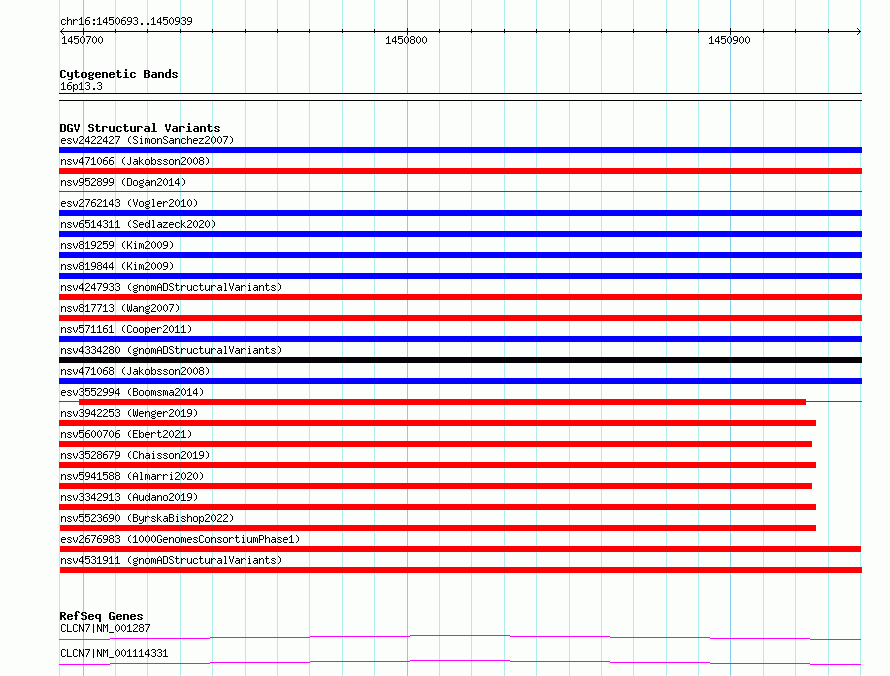Screen dimensions: 890x676
Task: Click the esv2422427 (SimonSanchez2007) variant label
Action: 147,140
